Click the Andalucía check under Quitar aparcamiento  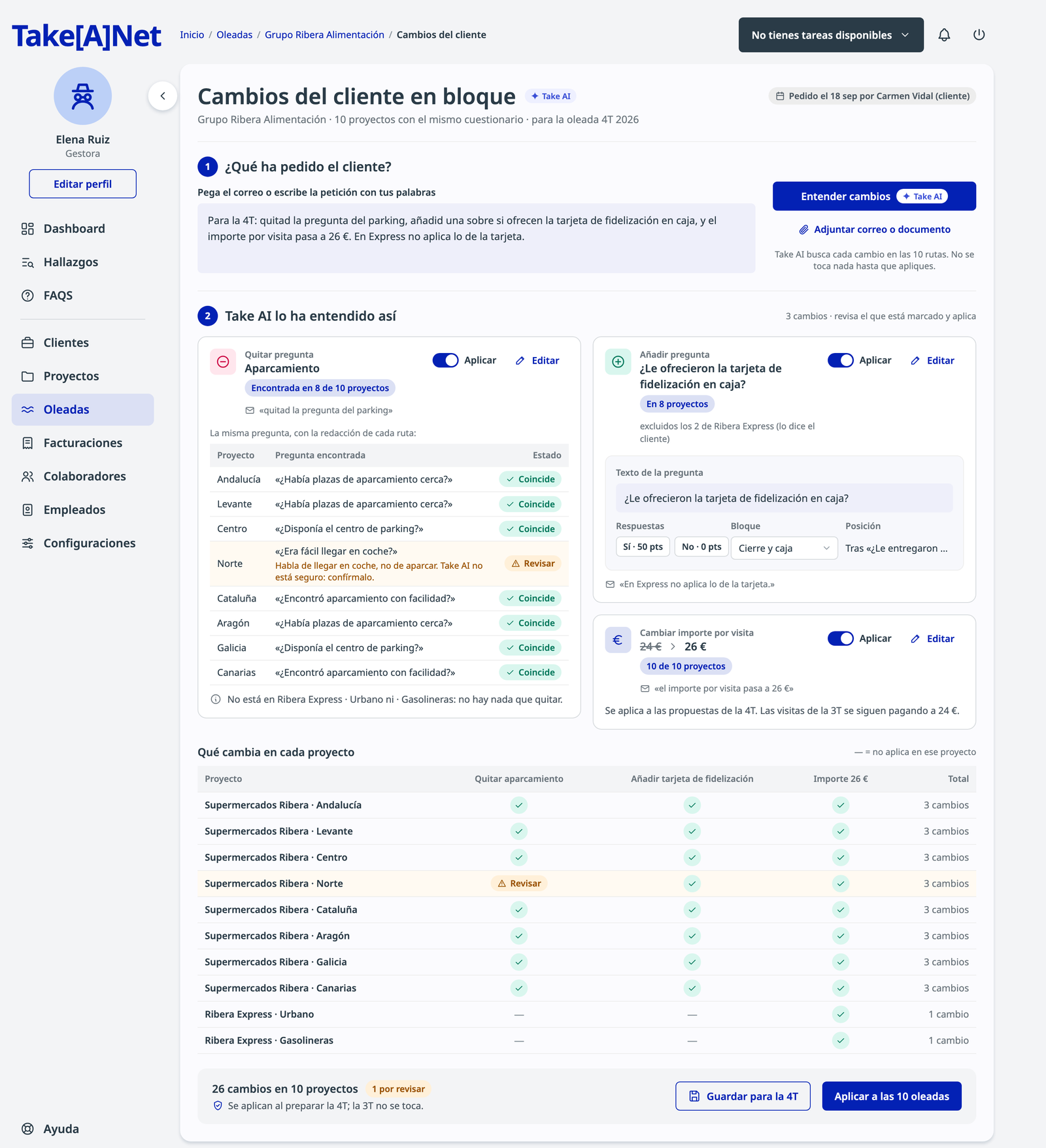point(519,805)
